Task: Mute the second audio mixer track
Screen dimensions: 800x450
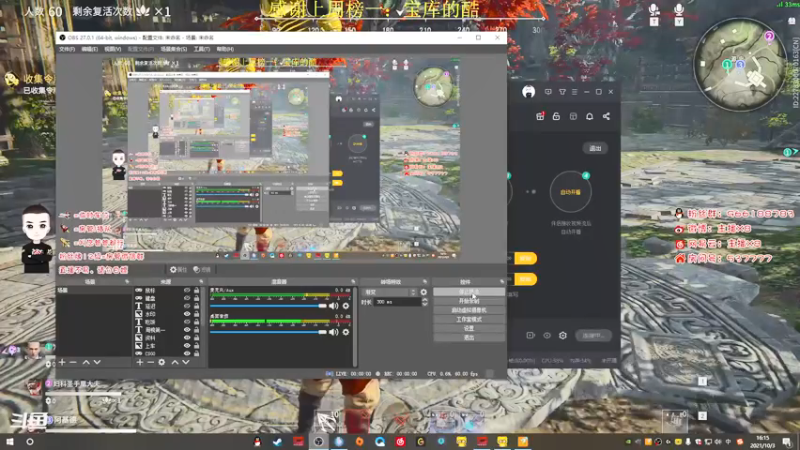Action: pyautogui.click(x=334, y=332)
